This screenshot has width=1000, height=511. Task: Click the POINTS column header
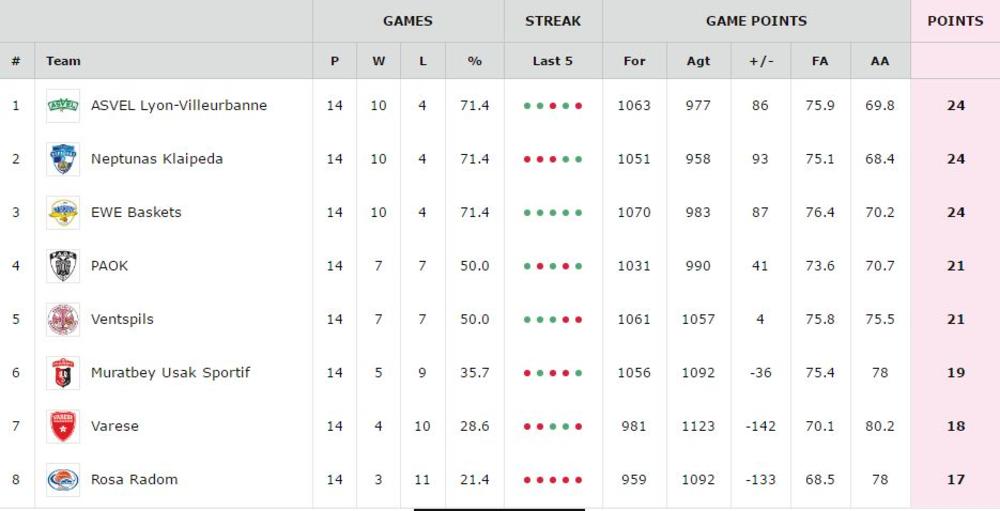(x=955, y=21)
